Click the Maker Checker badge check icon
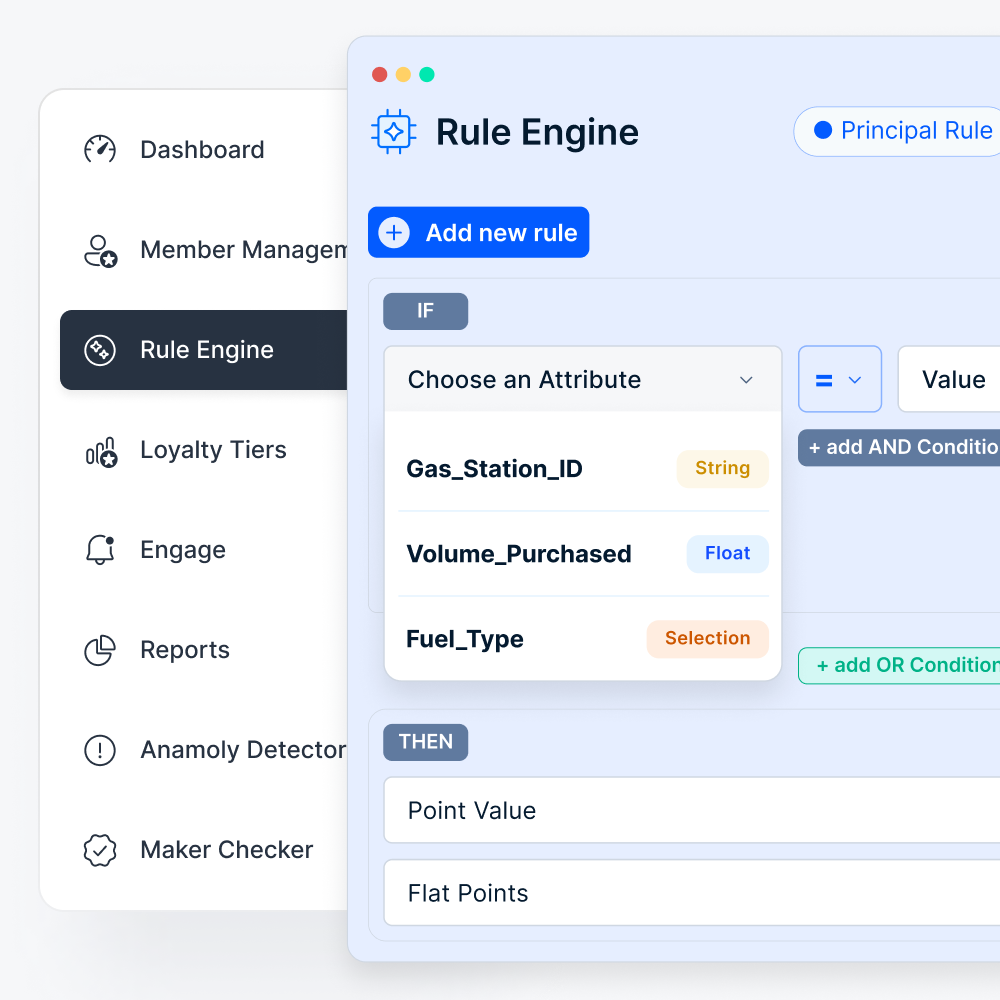This screenshot has height=1000, width=1000. pos(100,850)
